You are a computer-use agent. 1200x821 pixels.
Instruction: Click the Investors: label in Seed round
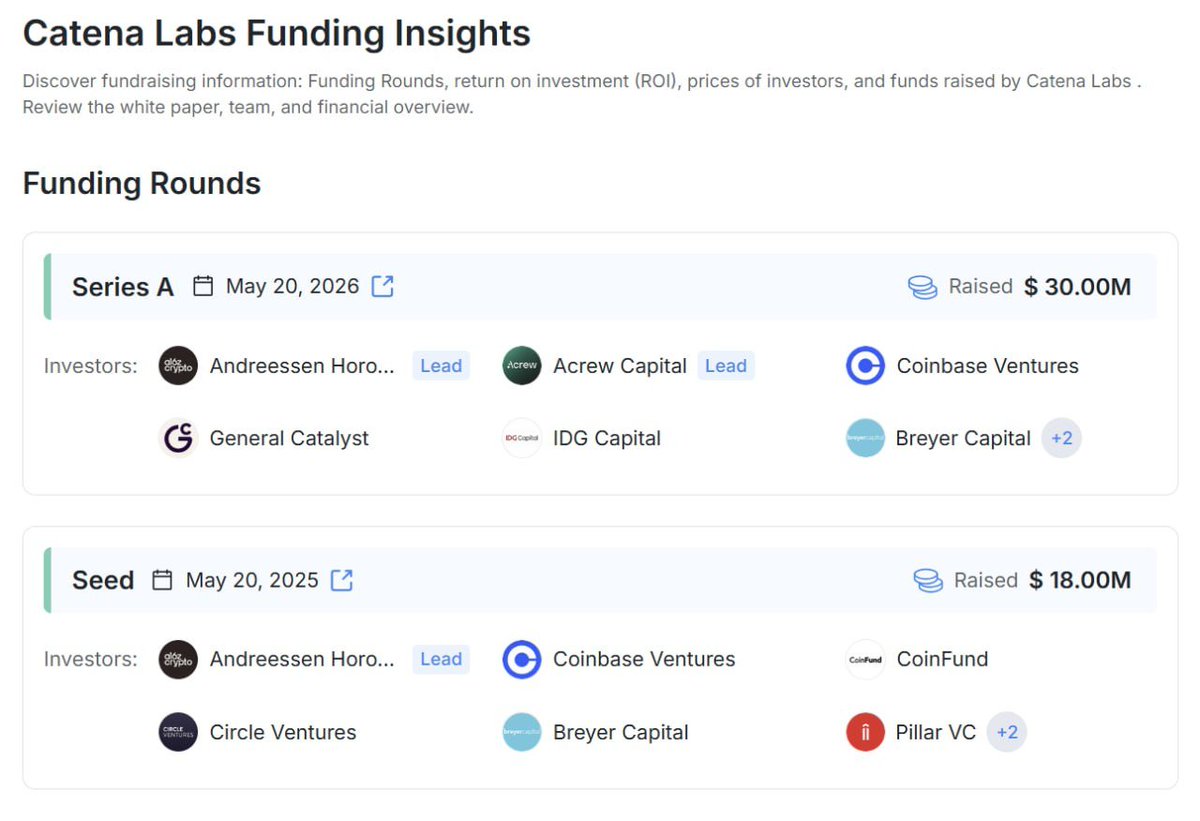pyautogui.click(x=91, y=659)
